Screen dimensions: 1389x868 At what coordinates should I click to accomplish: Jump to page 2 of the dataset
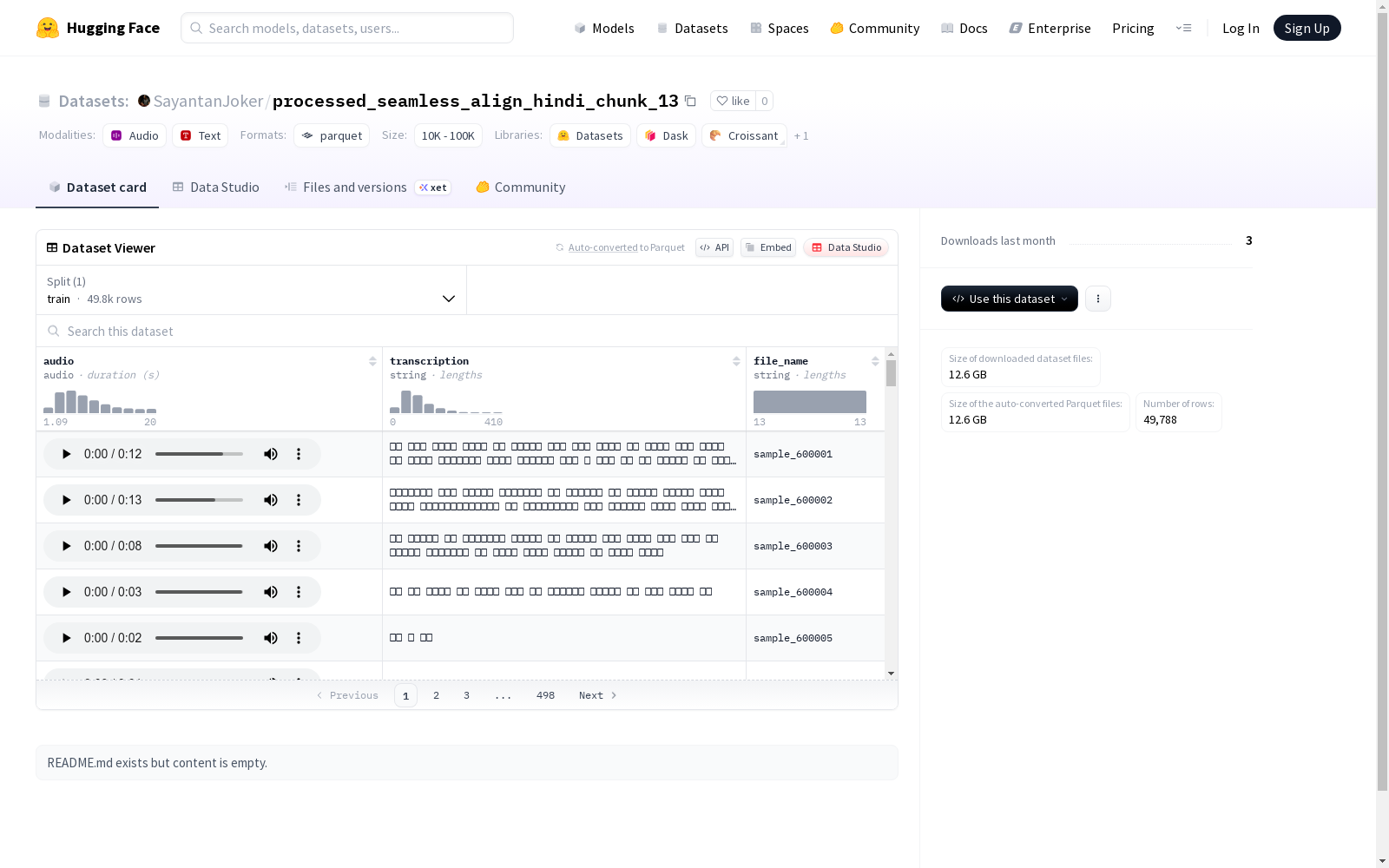(436, 695)
